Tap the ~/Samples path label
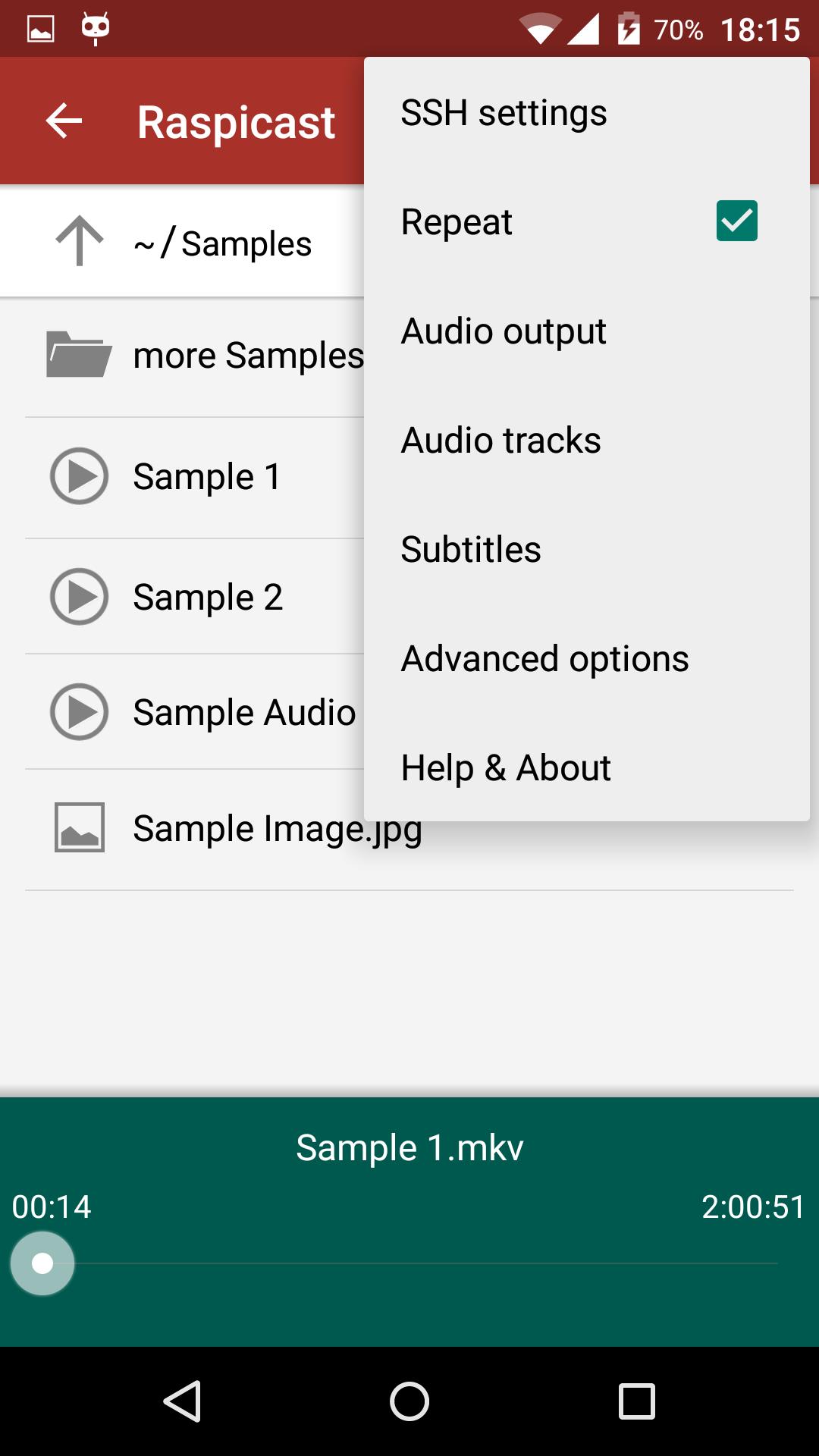 222,243
